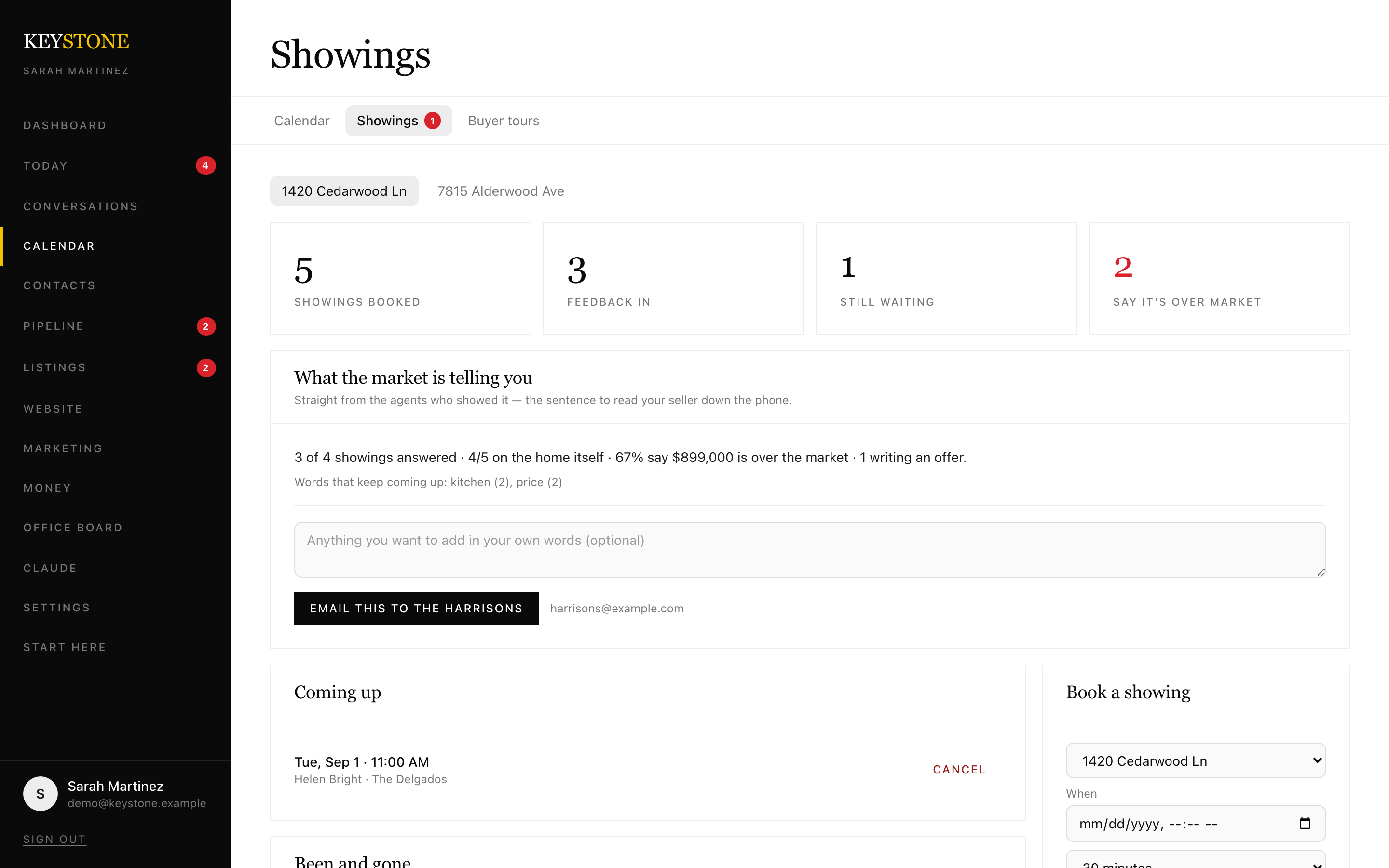1389x868 pixels.
Task: Click the optional own-words text area
Action: pos(810,549)
